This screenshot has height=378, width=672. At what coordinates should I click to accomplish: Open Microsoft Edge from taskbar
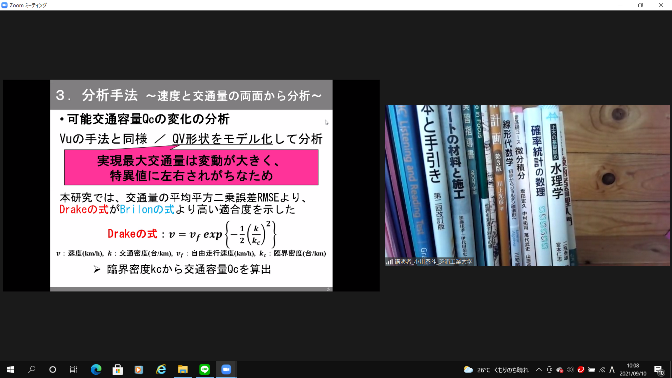pyautogui.click(x=96, y=369)
